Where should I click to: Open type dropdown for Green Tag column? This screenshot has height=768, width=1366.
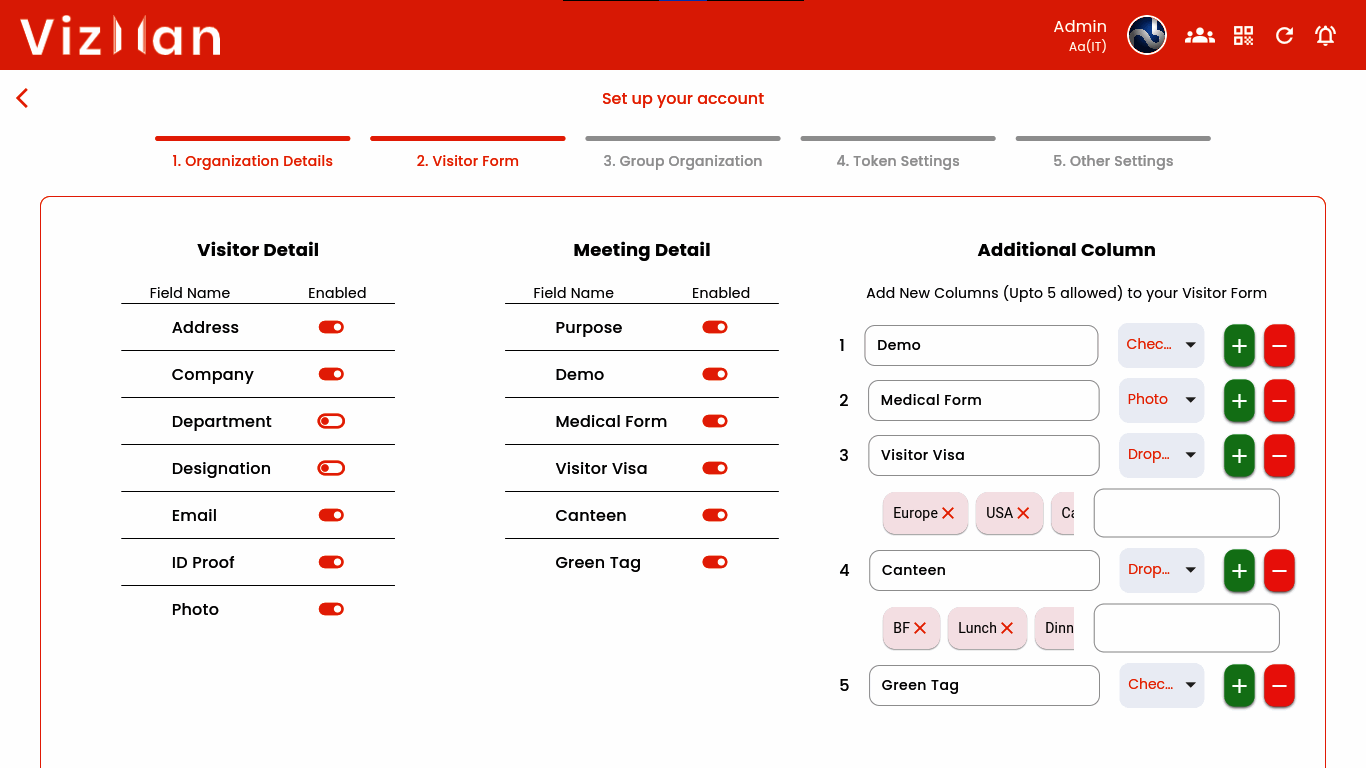(x=1161, y=685)
